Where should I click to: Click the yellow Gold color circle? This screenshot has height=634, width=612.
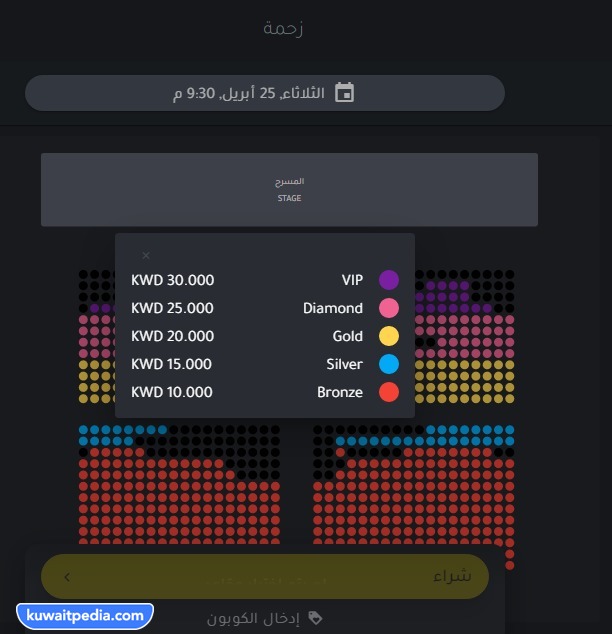(x=389, y=336)
